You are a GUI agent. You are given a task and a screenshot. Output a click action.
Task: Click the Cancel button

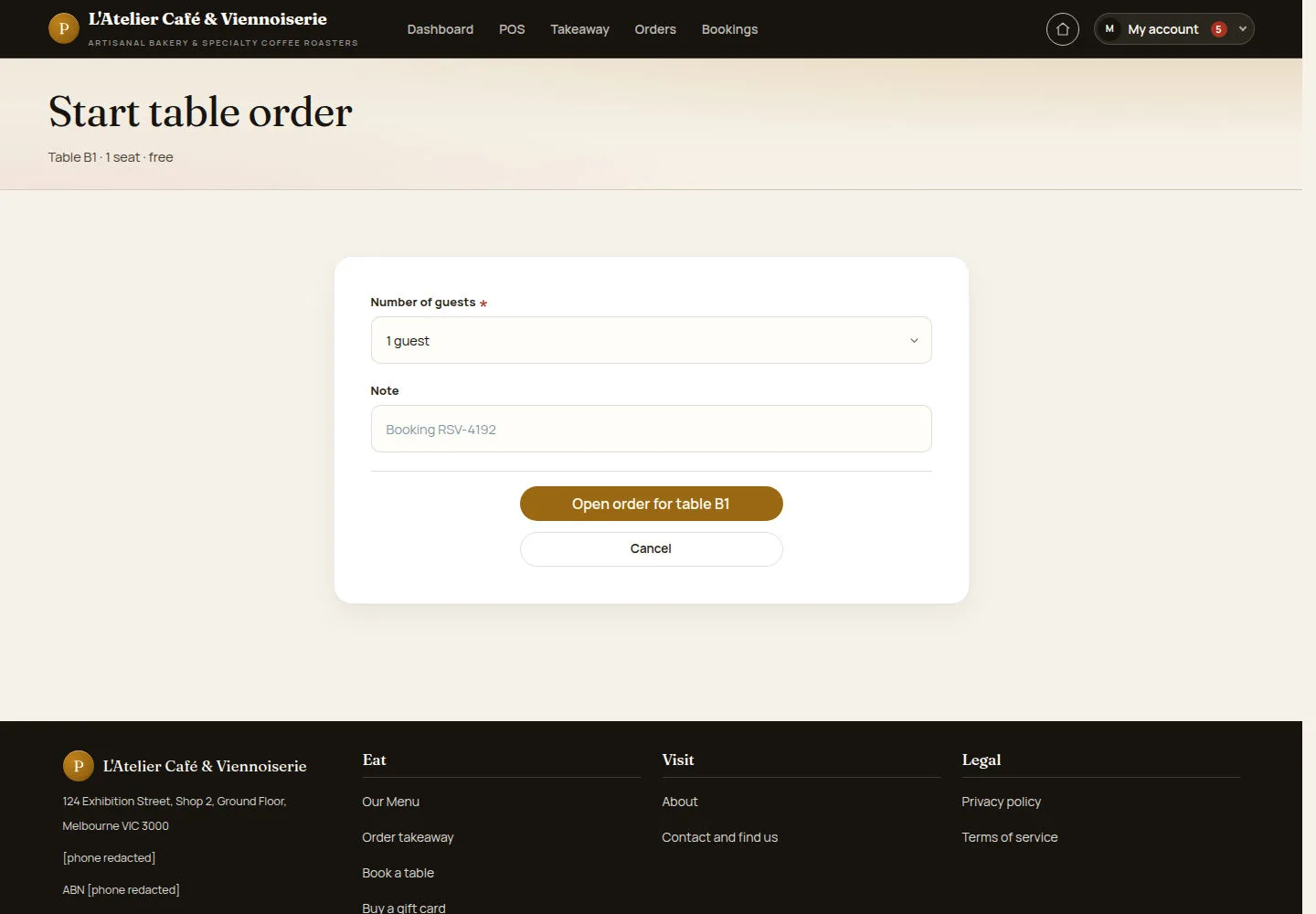point(651,549)
